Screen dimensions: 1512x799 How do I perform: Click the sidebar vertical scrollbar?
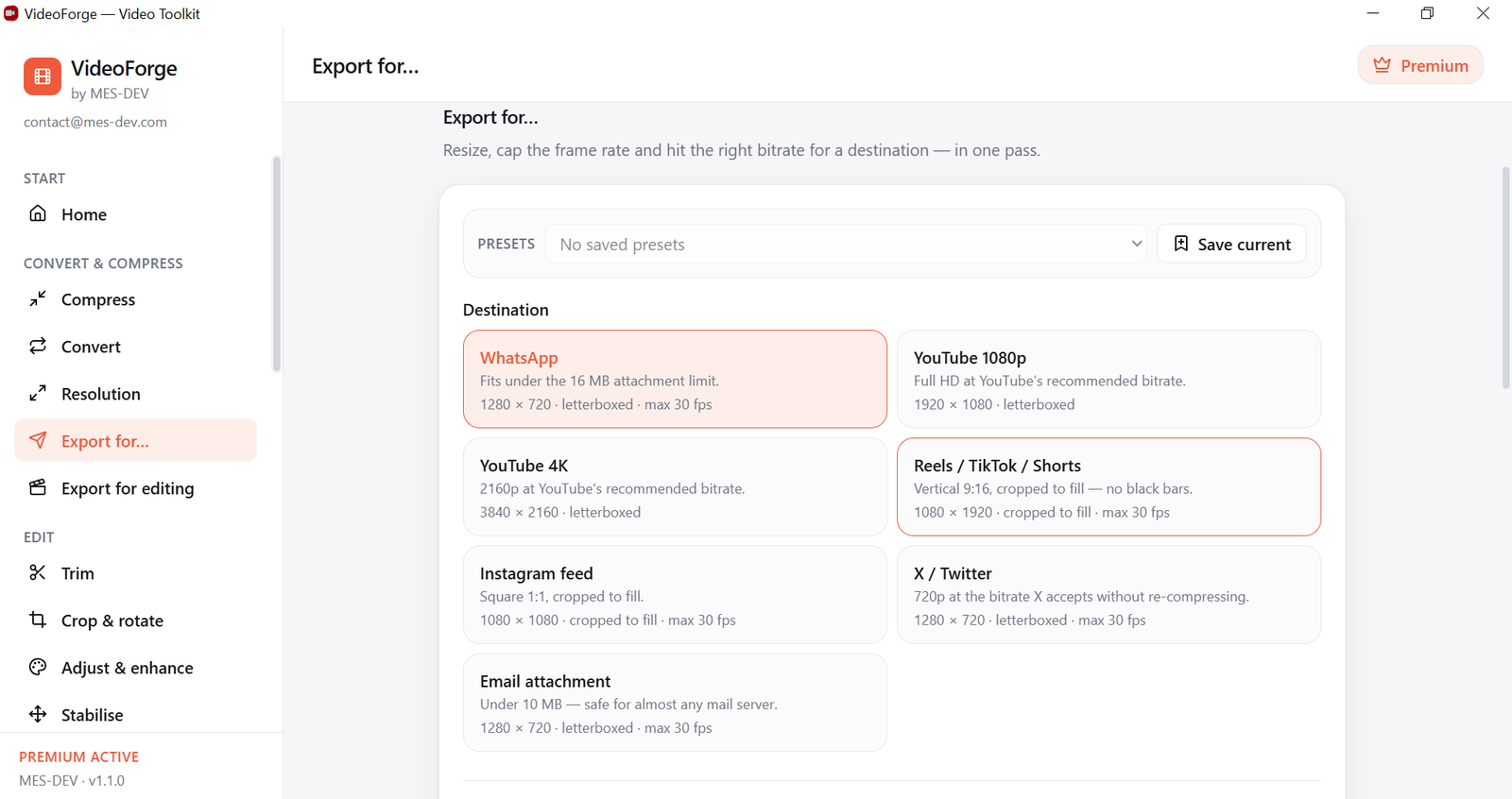[276, 264]
